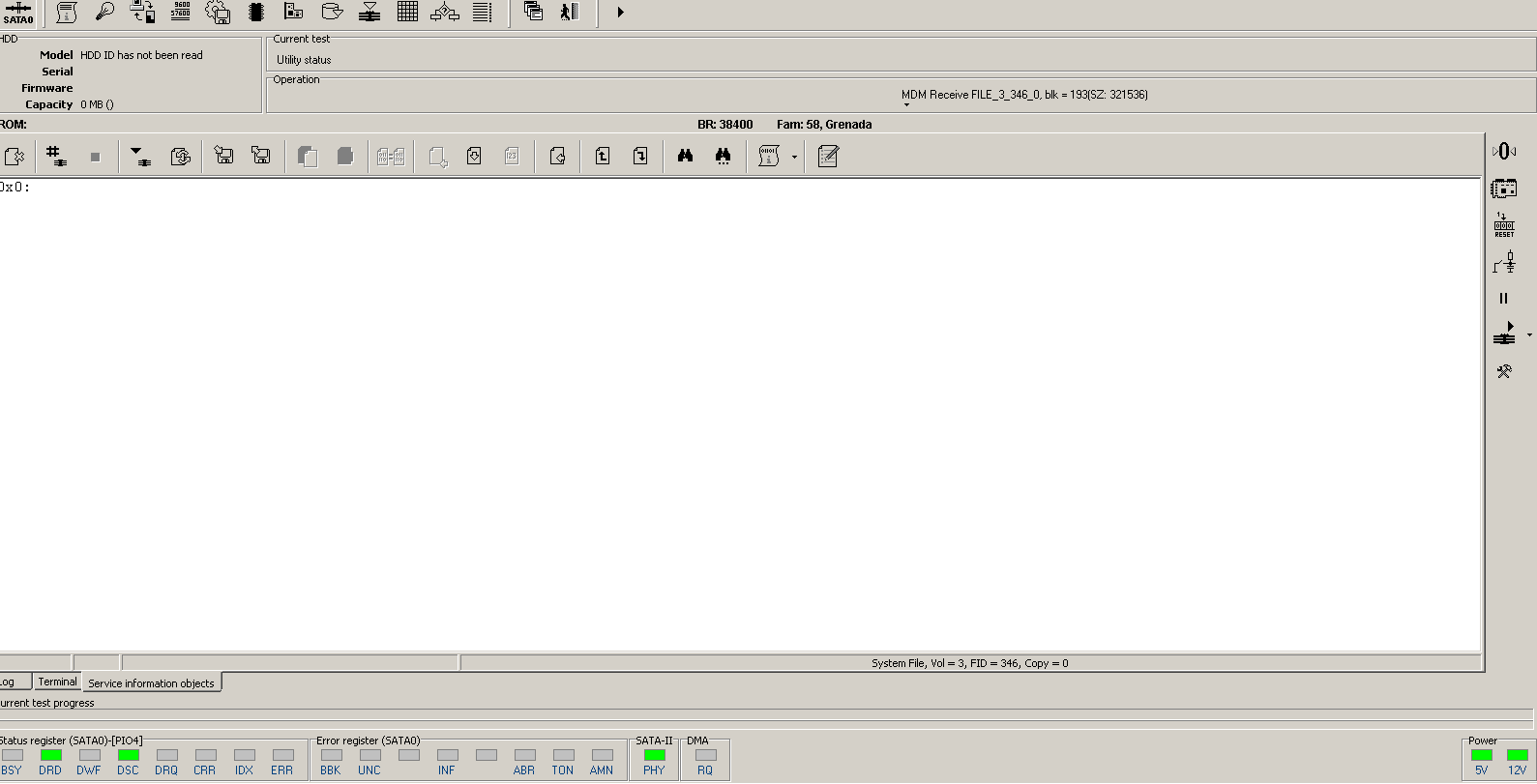1537x784 pixels.
Task: Click the refresh disk icon in second toolbar
Action: 181,156
